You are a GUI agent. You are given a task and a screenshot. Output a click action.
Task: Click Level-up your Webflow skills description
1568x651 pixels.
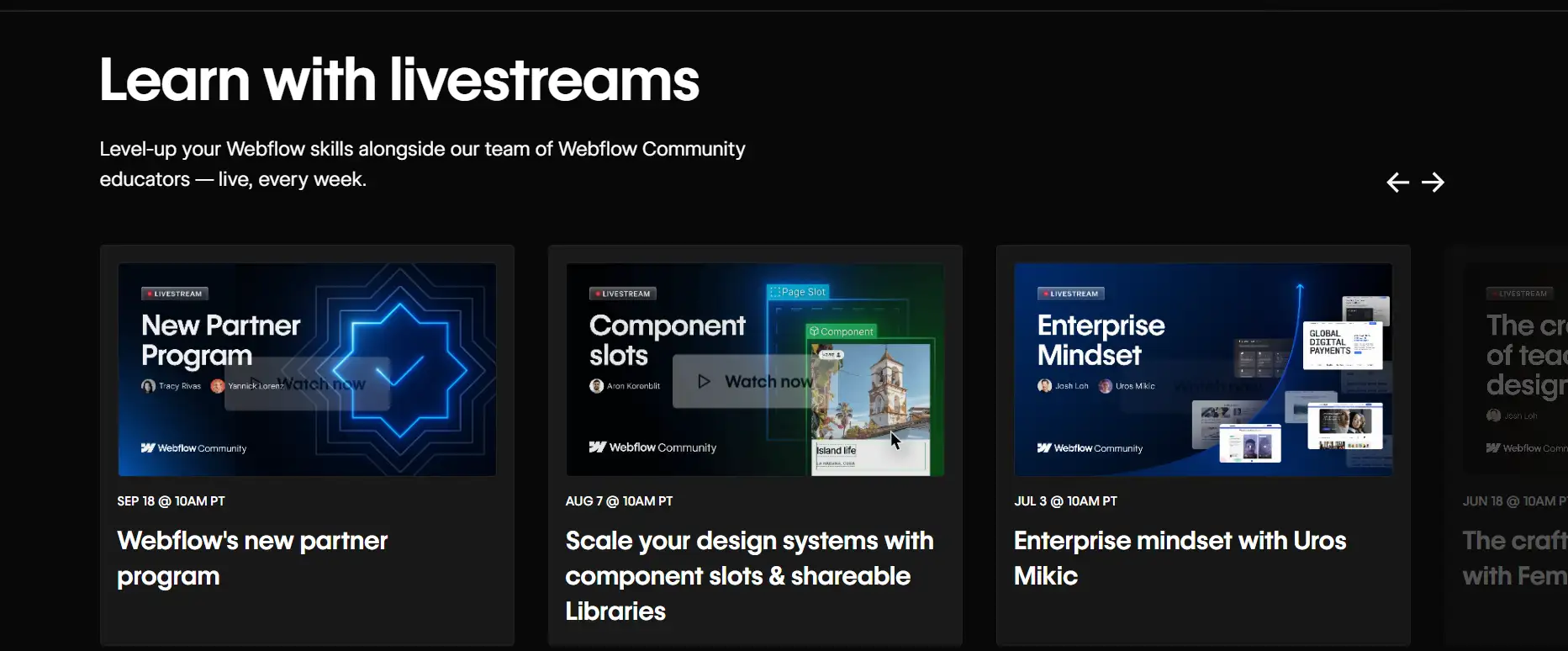[422, 164]
